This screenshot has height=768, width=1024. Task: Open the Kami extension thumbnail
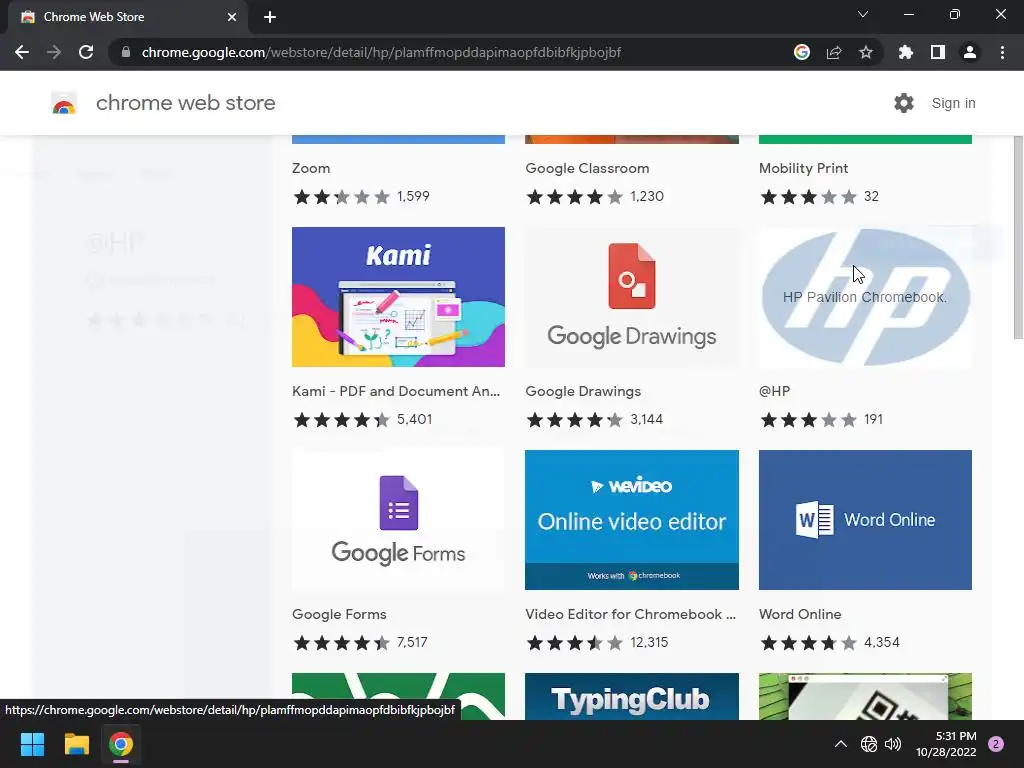[398, 297]
